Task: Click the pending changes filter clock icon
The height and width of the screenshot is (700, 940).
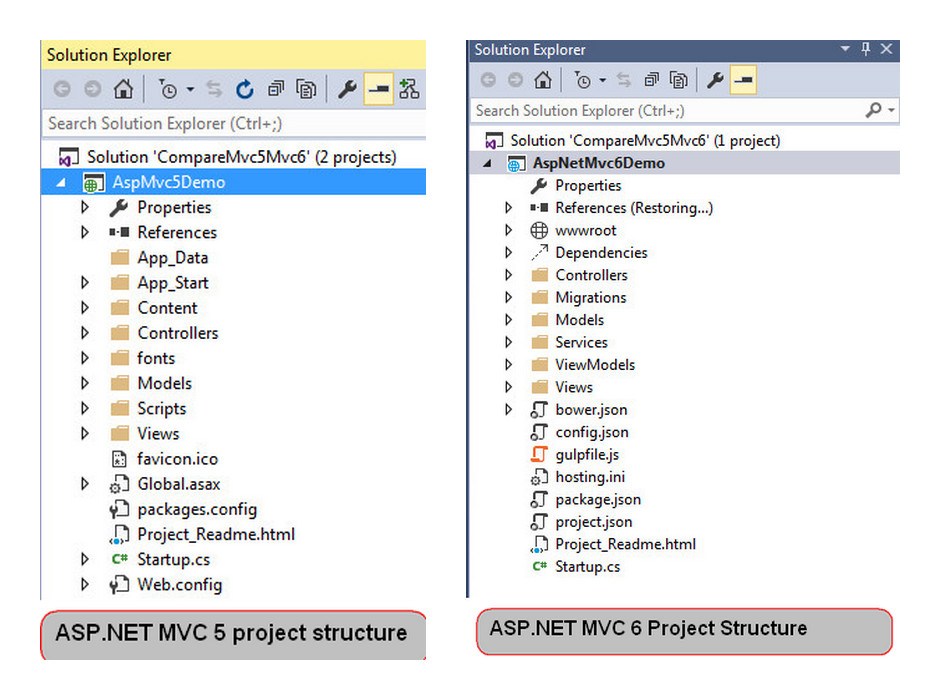Action: click(x=169, y=88)
